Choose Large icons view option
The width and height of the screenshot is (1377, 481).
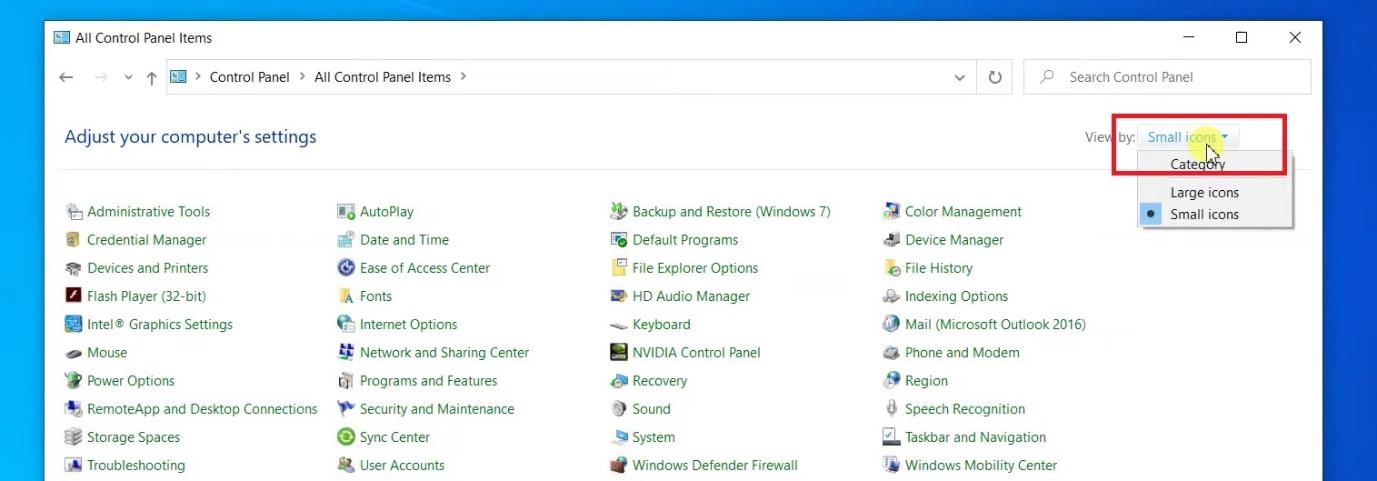click(x=1215, y=193)
